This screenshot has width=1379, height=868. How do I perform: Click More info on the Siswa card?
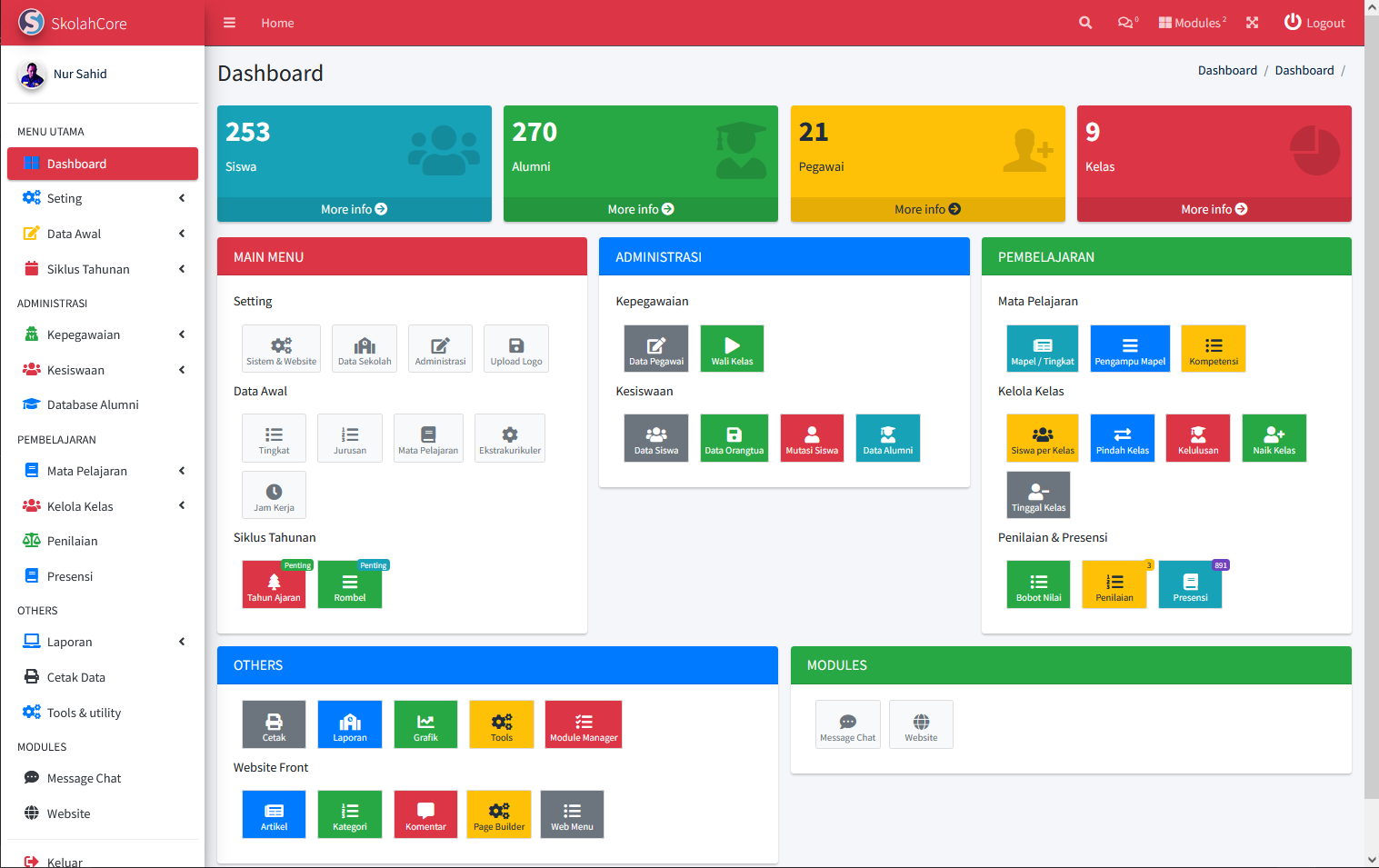pyautogui.click(x=354, y=209)
